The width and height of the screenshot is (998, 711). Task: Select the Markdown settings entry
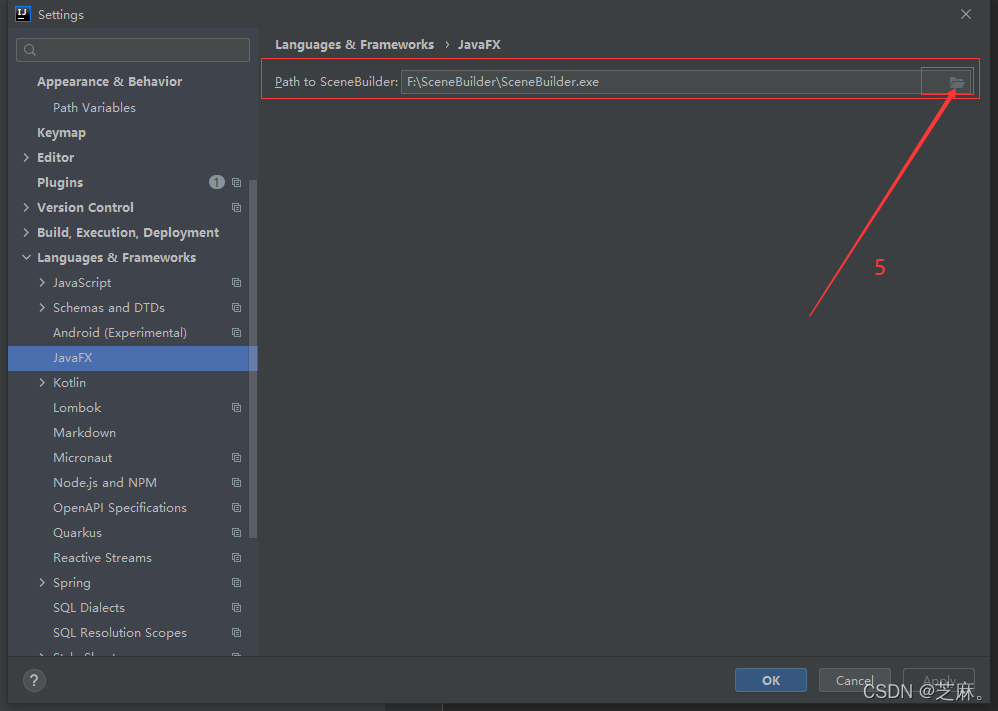click(x=84, y=433)
